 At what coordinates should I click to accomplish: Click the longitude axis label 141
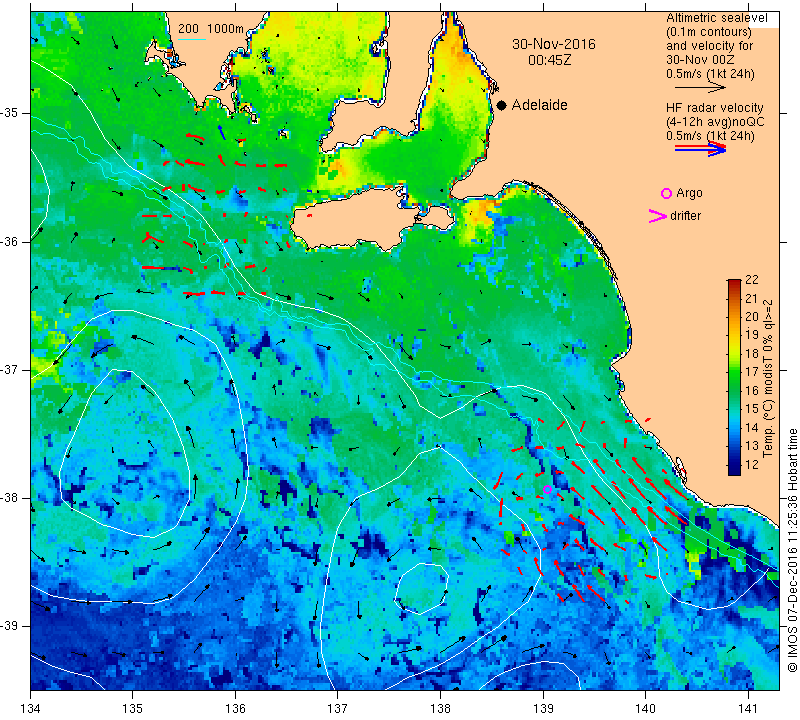748,709
